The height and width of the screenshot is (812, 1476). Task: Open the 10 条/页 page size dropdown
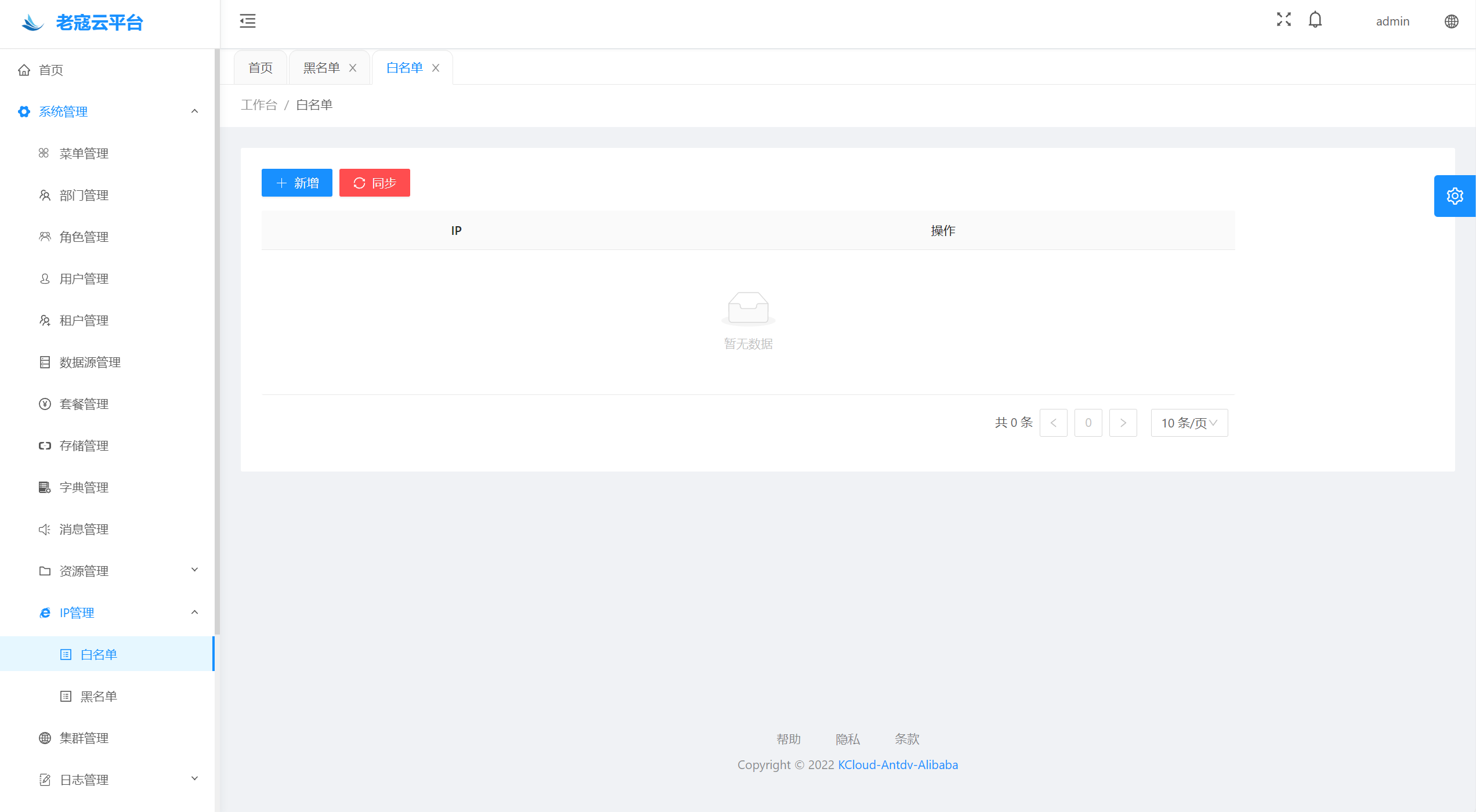pos(1189,423)
